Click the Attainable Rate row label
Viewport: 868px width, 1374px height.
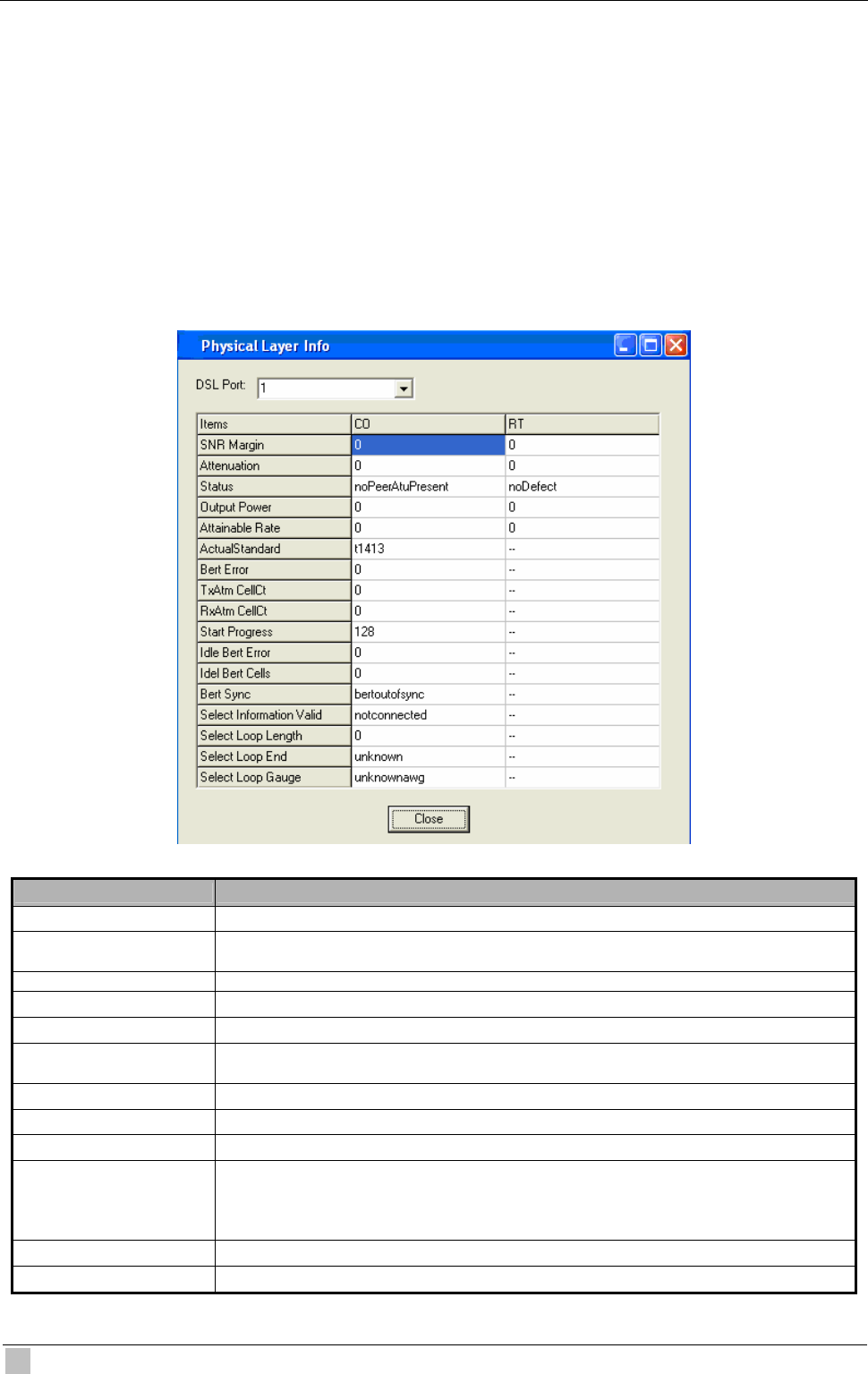(274, 528)
